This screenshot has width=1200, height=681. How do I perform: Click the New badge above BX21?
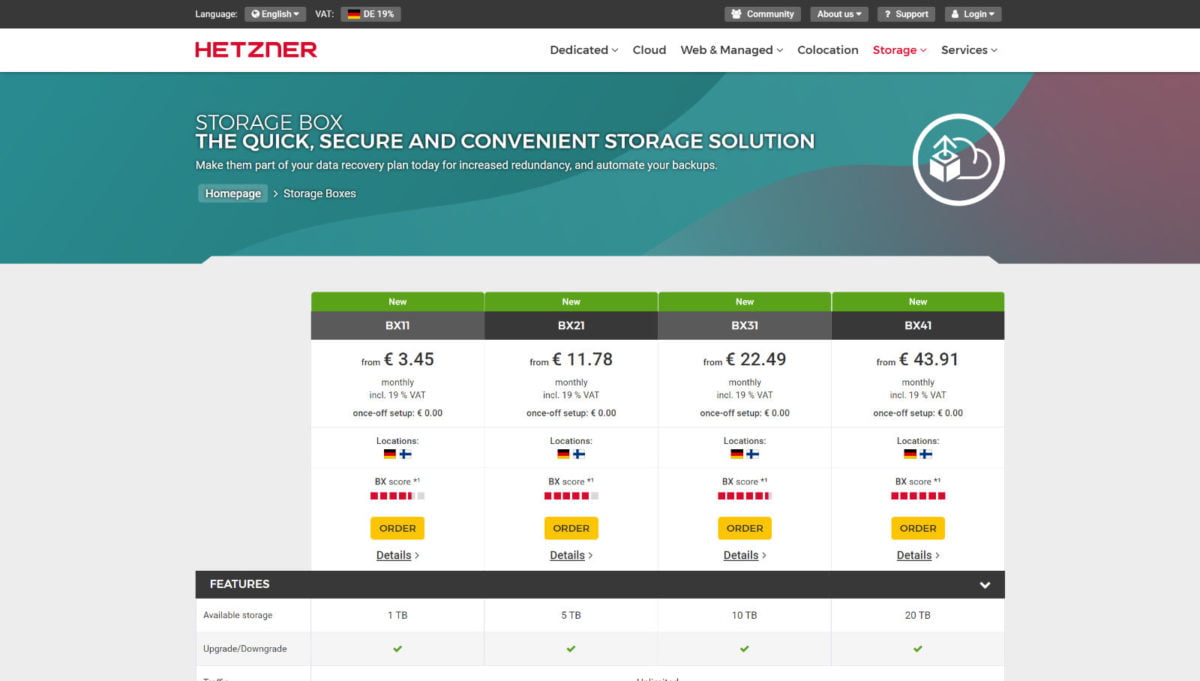571,301
